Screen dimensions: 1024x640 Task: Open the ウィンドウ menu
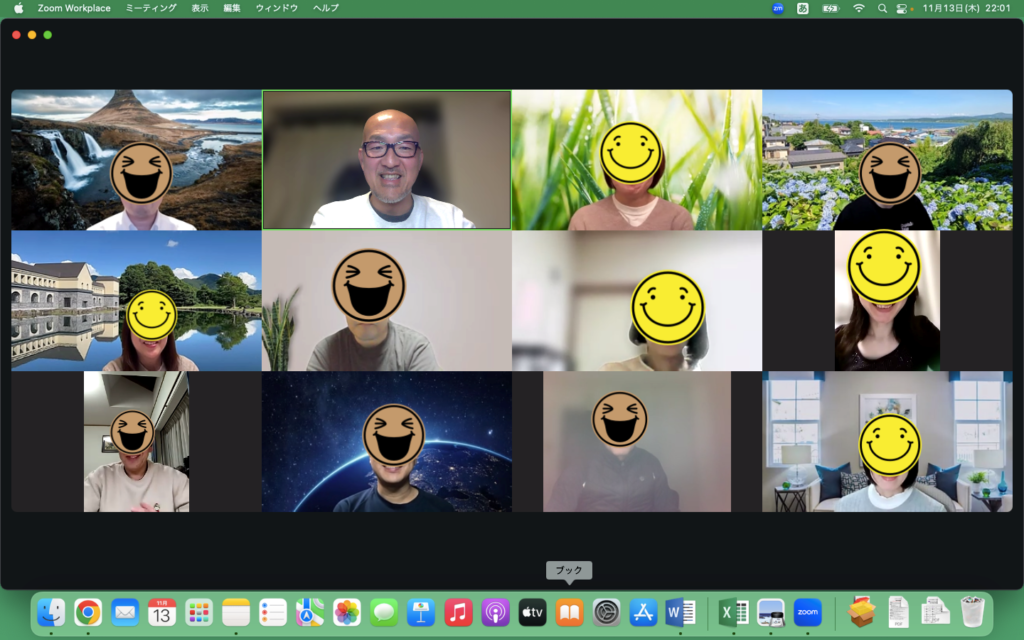pyautogui.click(x=276, y=8)
